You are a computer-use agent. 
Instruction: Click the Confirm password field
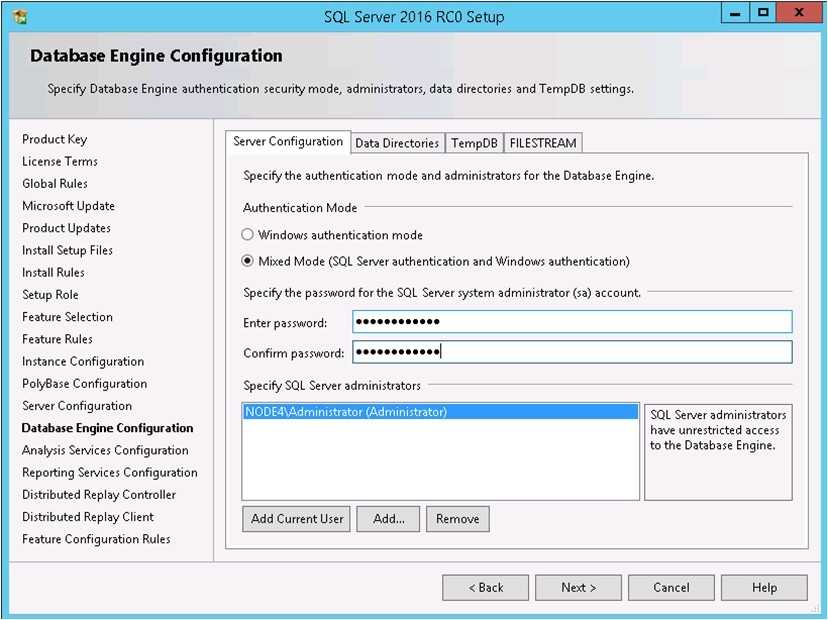tap(572, 352)
